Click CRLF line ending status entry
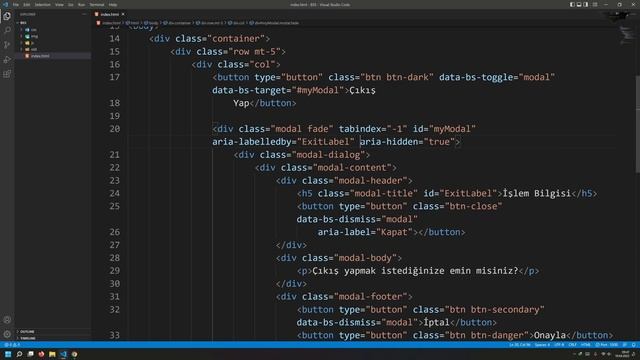Screen dimensions: 640x360 tap(572, 345)
